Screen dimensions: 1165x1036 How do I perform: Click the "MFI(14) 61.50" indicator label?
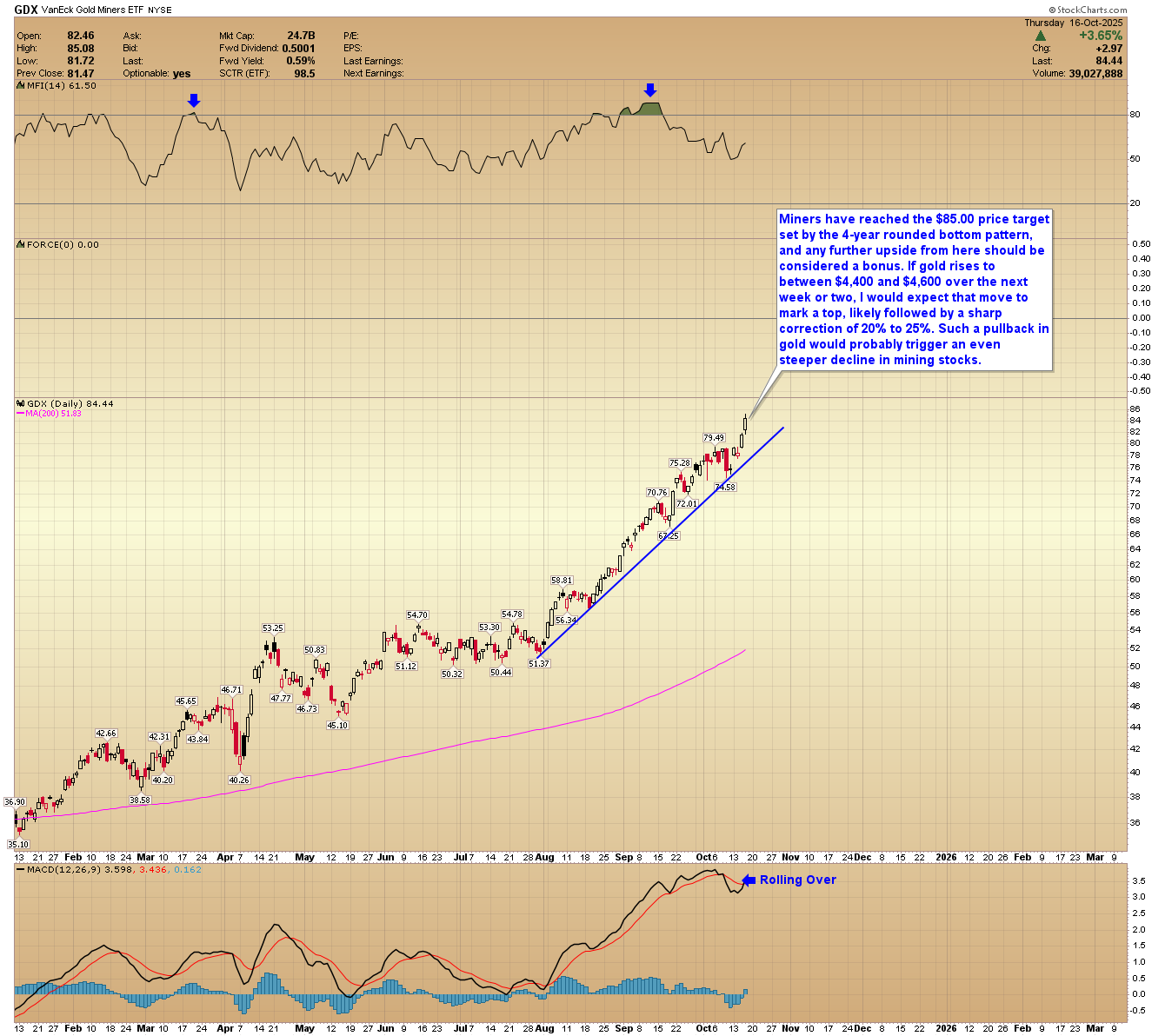click(x=62, y=86)
